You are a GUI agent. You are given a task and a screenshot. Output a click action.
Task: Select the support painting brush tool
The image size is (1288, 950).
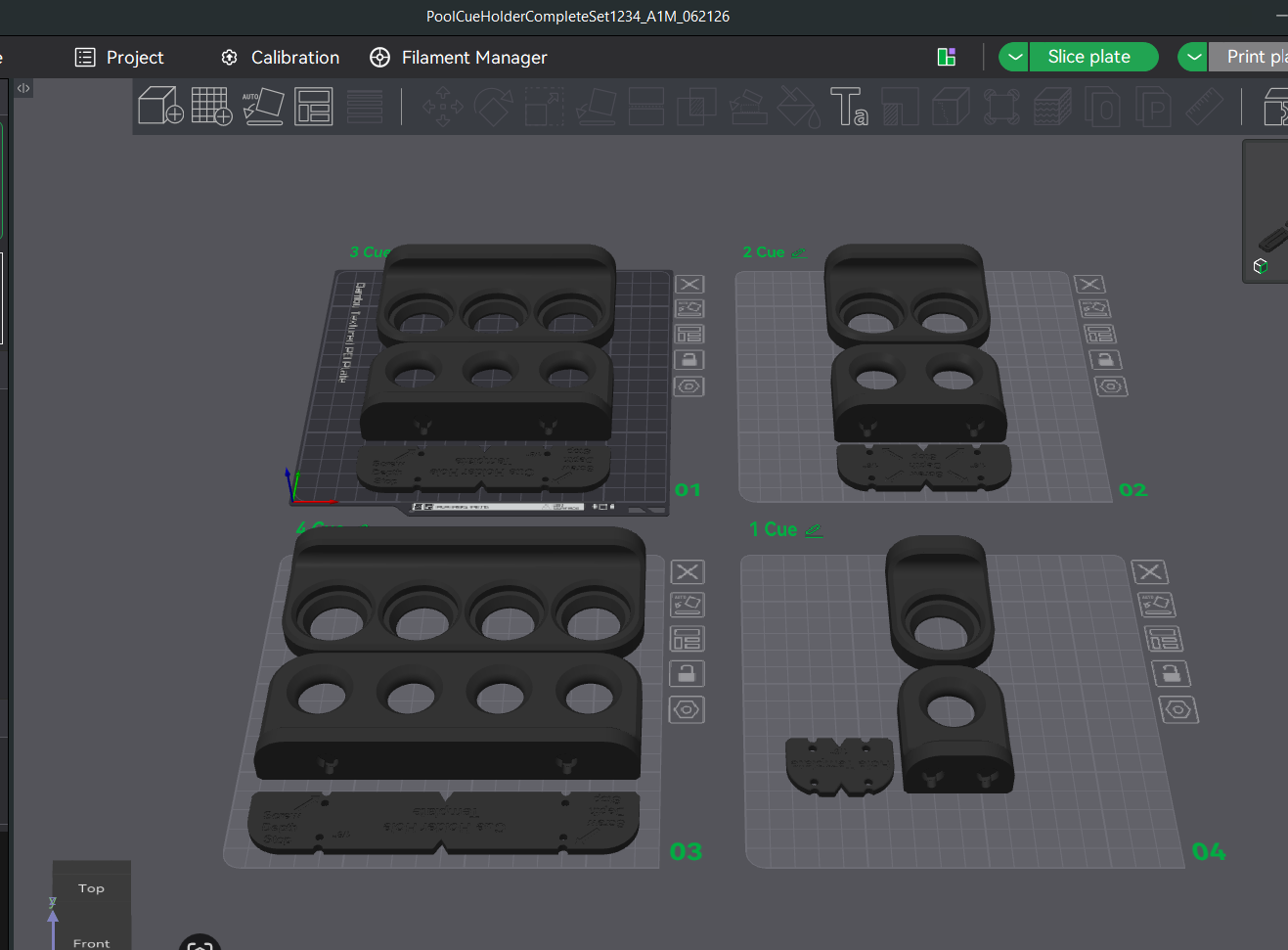[x=748, y=106]
